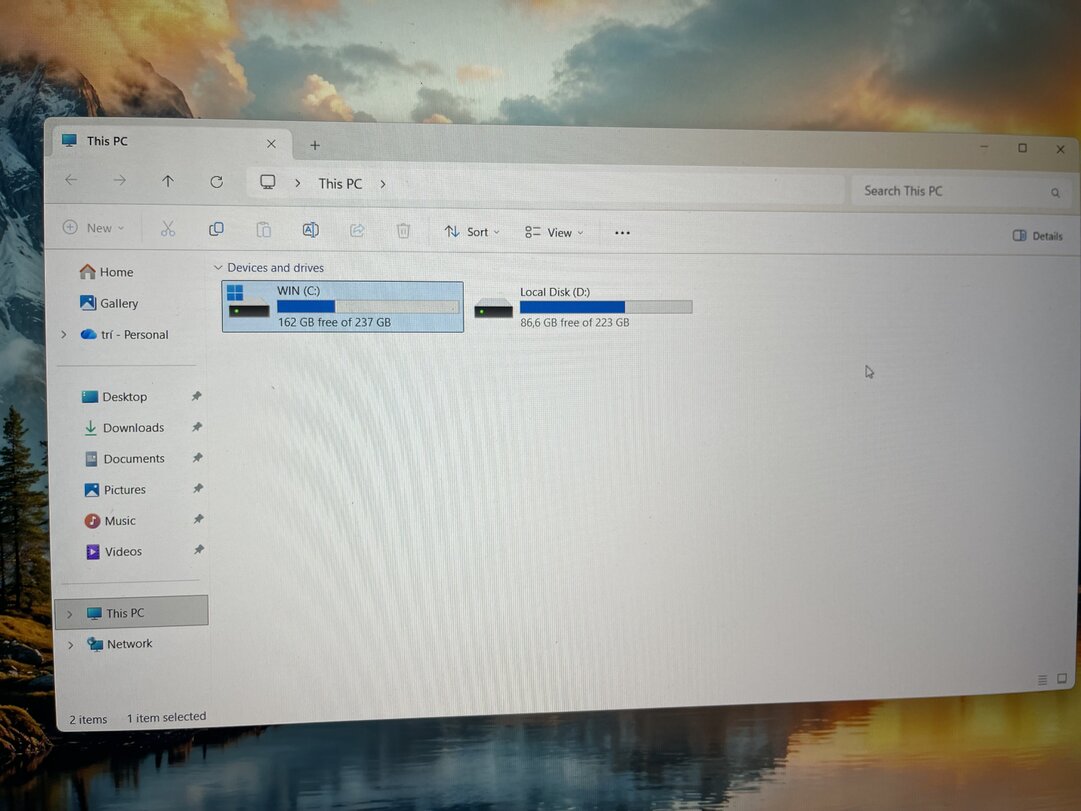Unpin Pictures using its pin icon
The height and width of the screenshot is (811, 1081).
click(198, 488)
